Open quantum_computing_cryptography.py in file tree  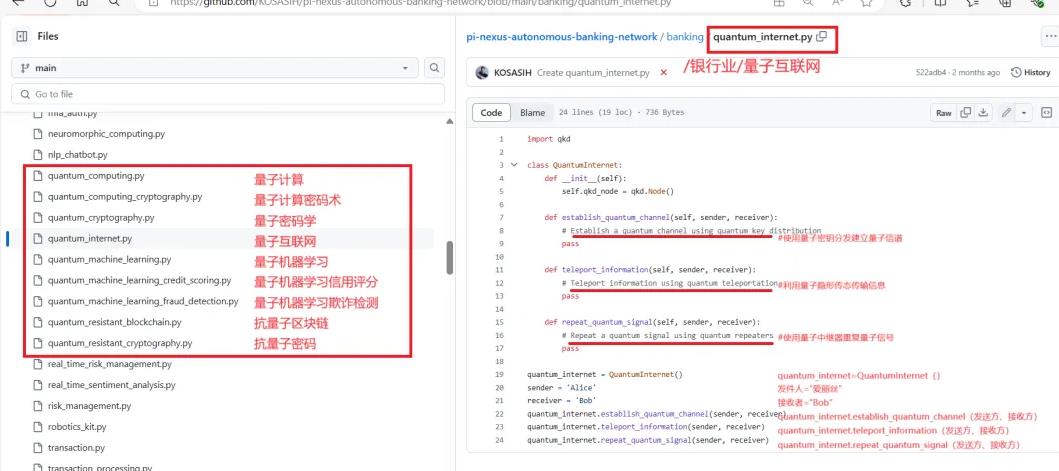point(125,197)
